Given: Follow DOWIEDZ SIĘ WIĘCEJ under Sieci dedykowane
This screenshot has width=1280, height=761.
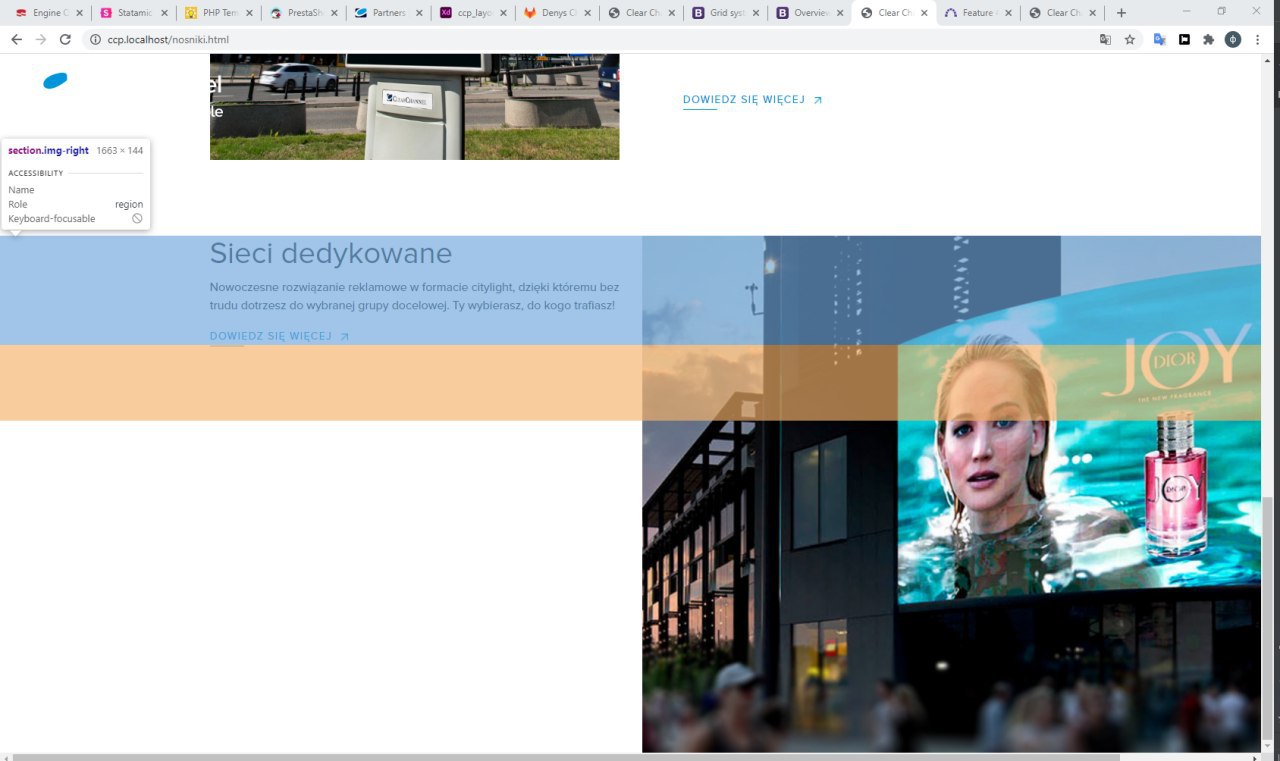Looking at the screenshot, I should point(279,337).
